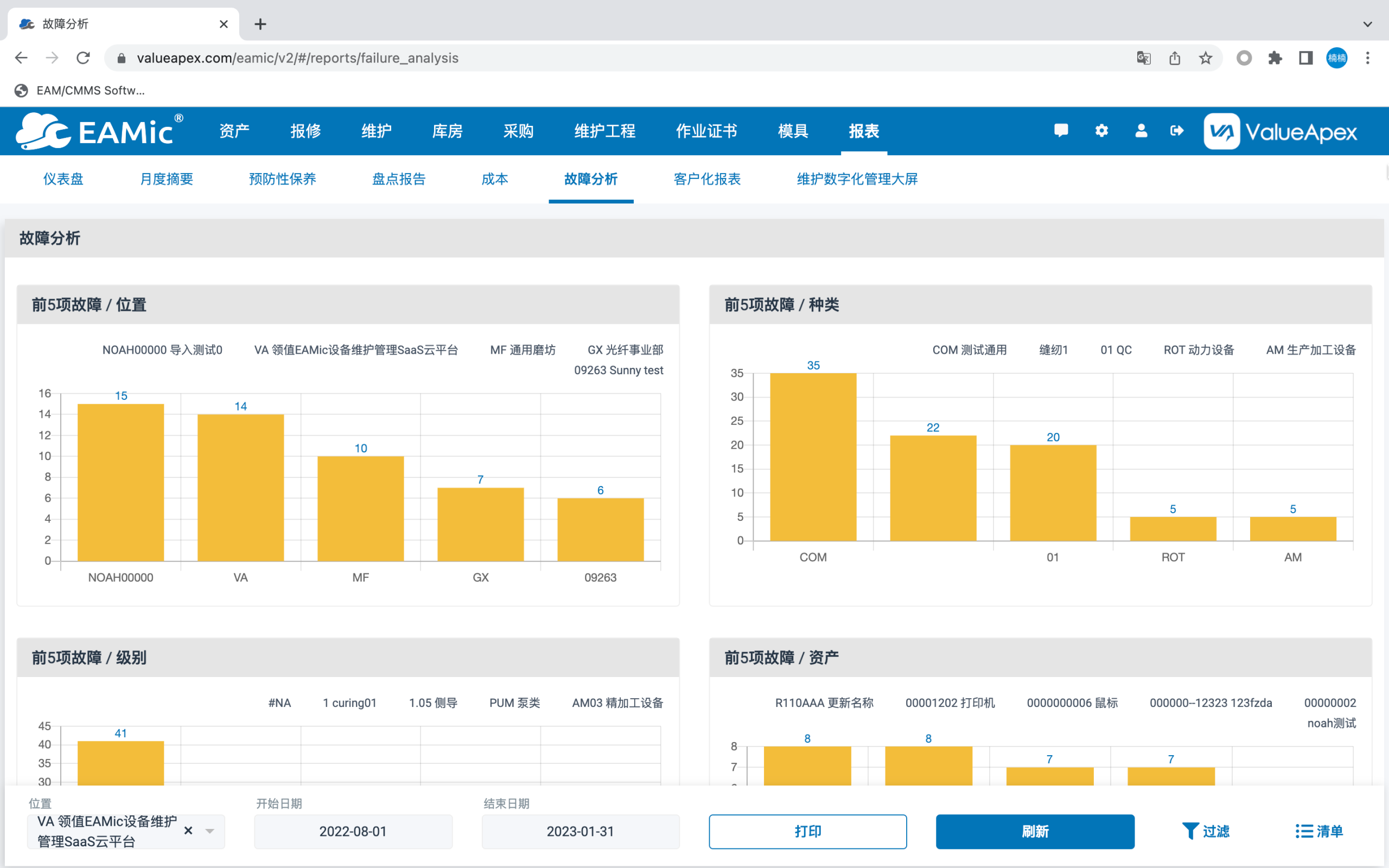Click the logout icon in header
1389x868 pixels.
click(x=1177, y=131)
